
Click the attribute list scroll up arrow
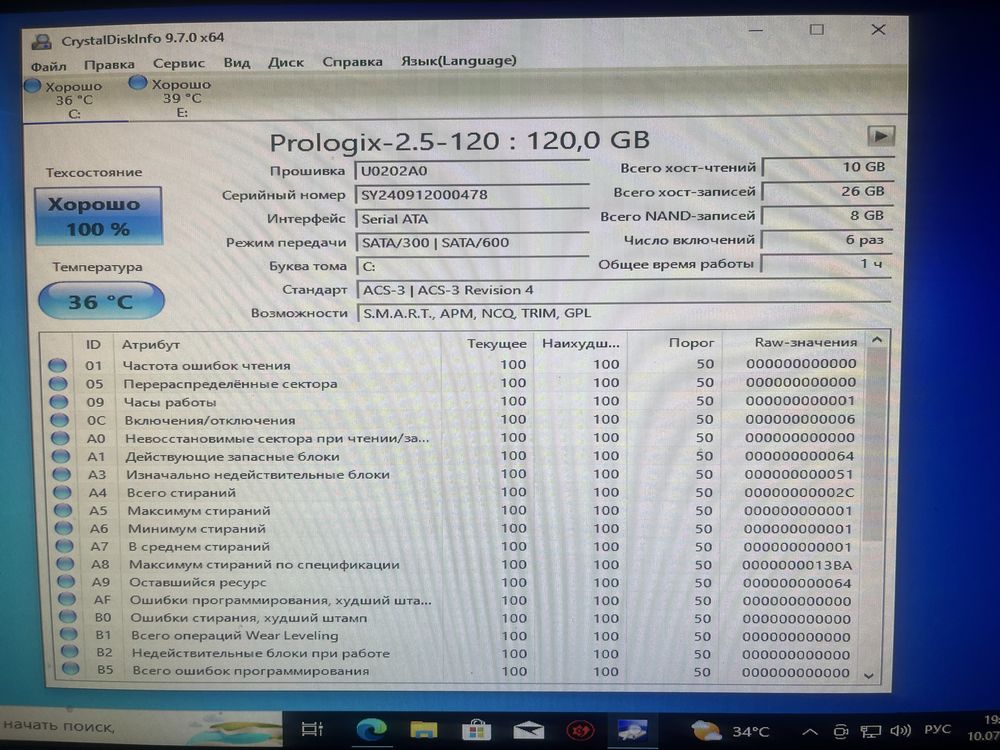pos(877,341)
